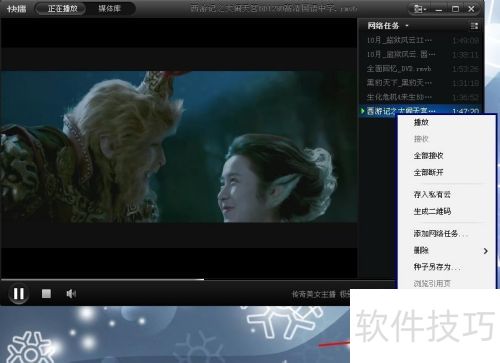Switch to the 媒体库 tab

pos(109,9)
